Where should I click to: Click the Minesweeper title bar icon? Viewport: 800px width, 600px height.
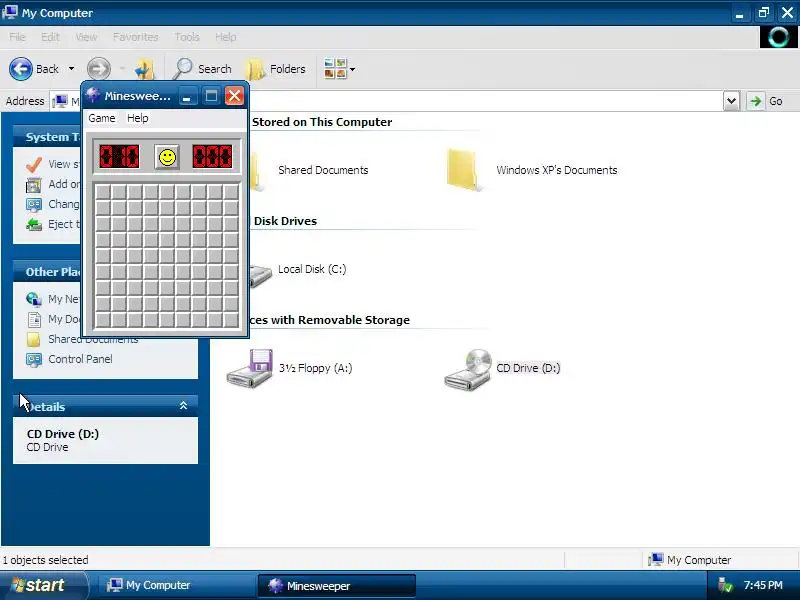93,95
